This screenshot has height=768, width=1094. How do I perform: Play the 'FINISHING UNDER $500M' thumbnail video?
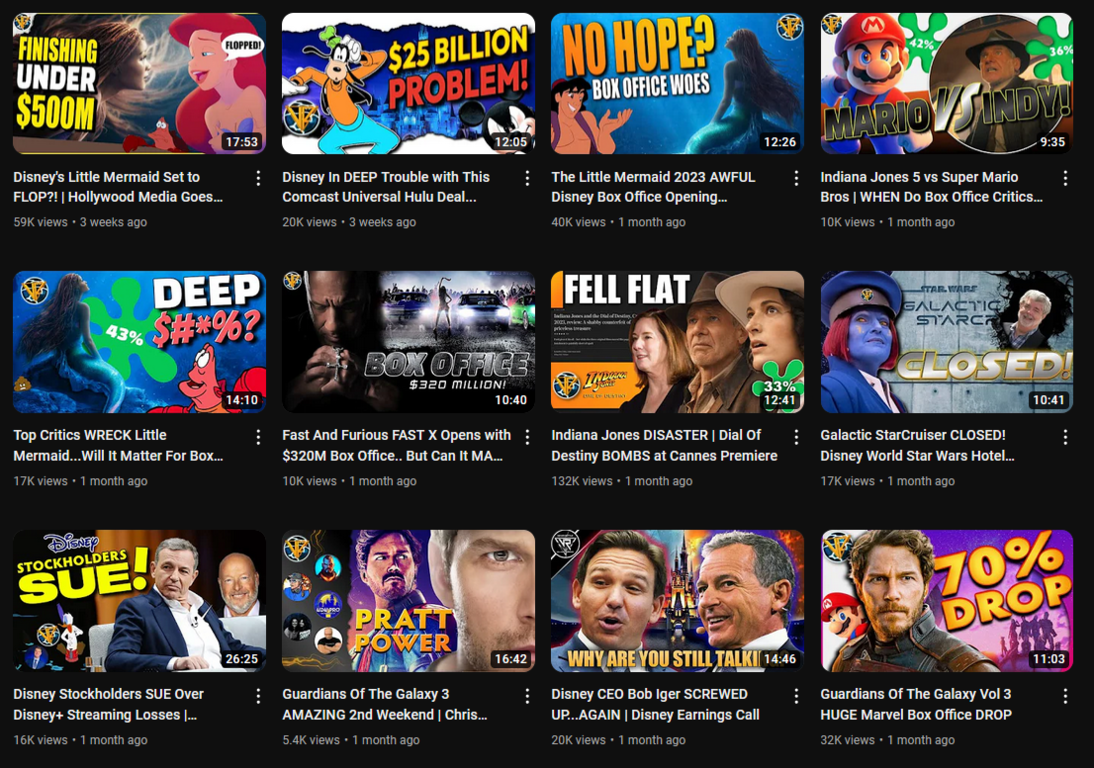(139, 84)
